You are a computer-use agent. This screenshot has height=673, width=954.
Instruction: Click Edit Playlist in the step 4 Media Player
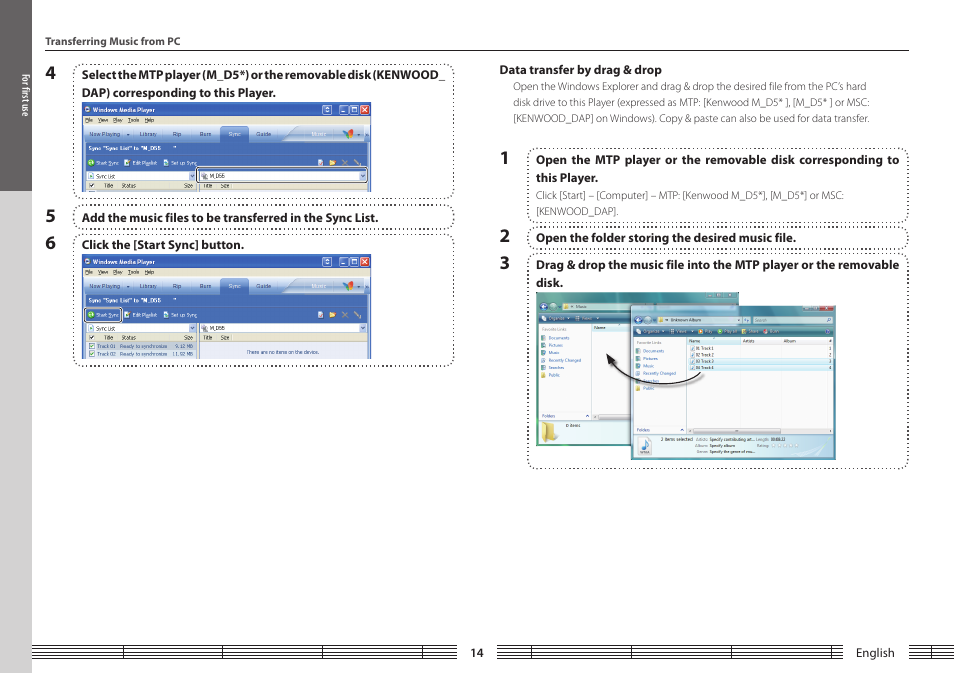(x=141, y=162)
